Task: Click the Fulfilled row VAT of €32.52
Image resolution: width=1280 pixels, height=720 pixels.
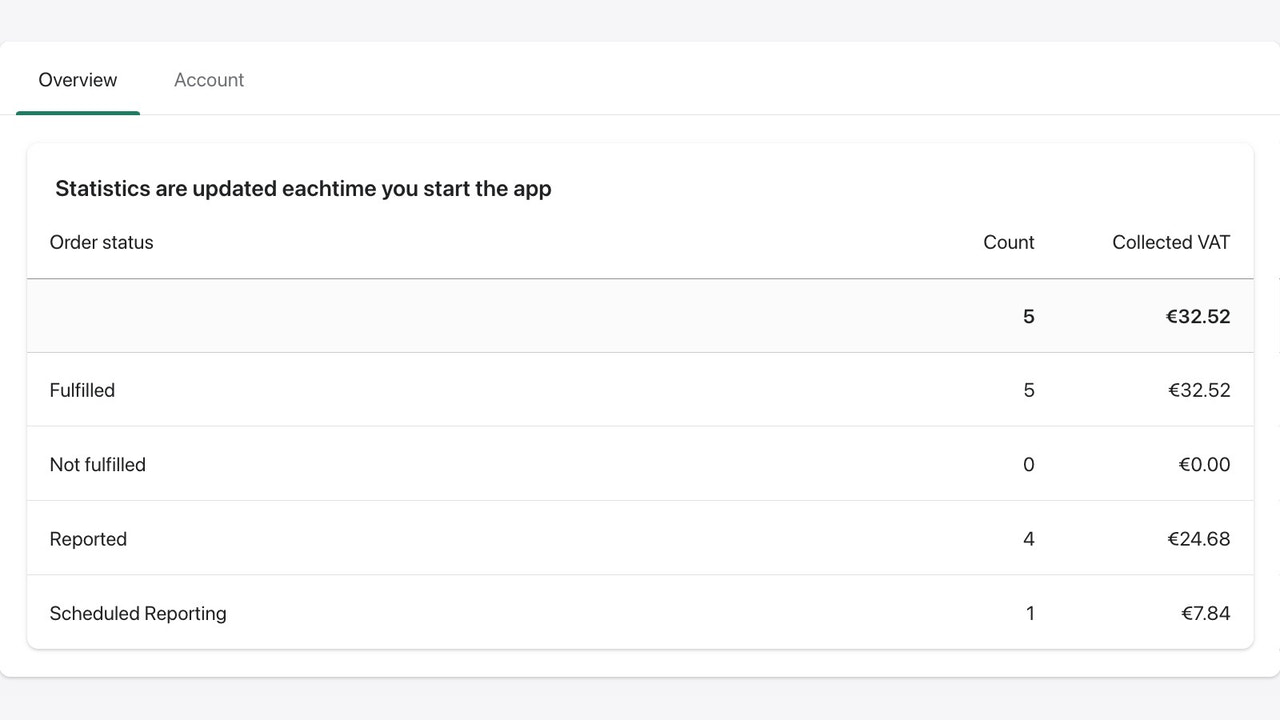Action: click(1198, 390)
